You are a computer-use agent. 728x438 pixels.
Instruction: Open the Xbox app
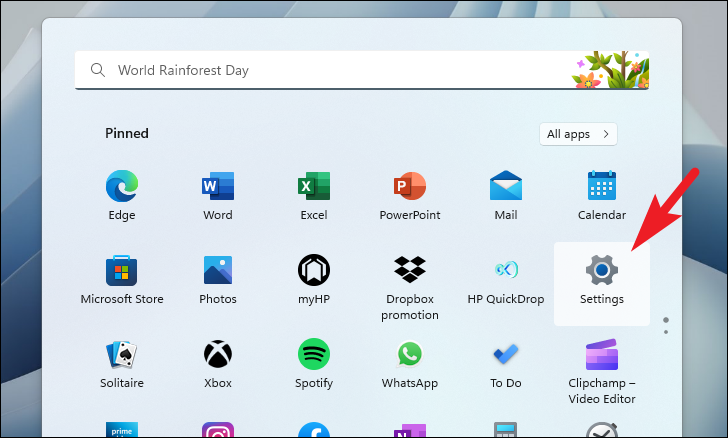click(218, 364)
